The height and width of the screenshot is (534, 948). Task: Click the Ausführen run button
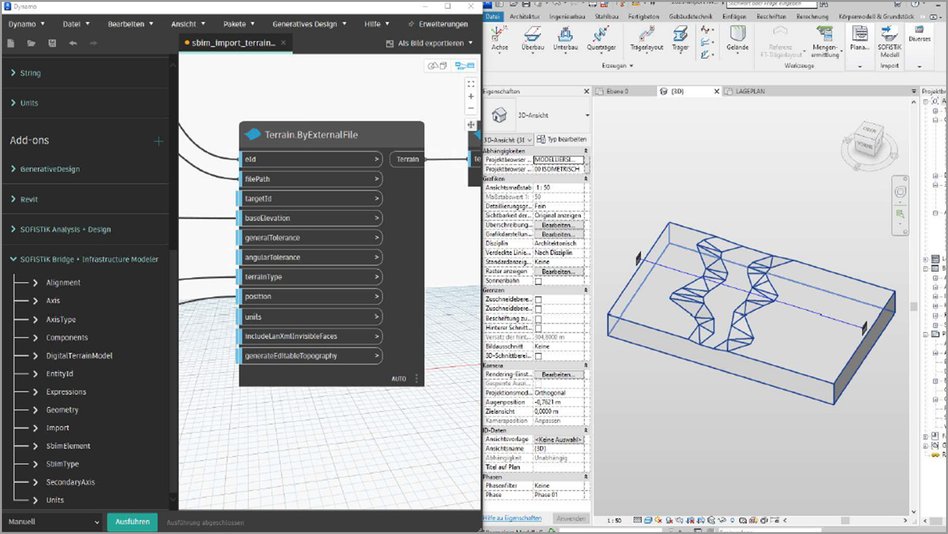[x=132, y=522]
